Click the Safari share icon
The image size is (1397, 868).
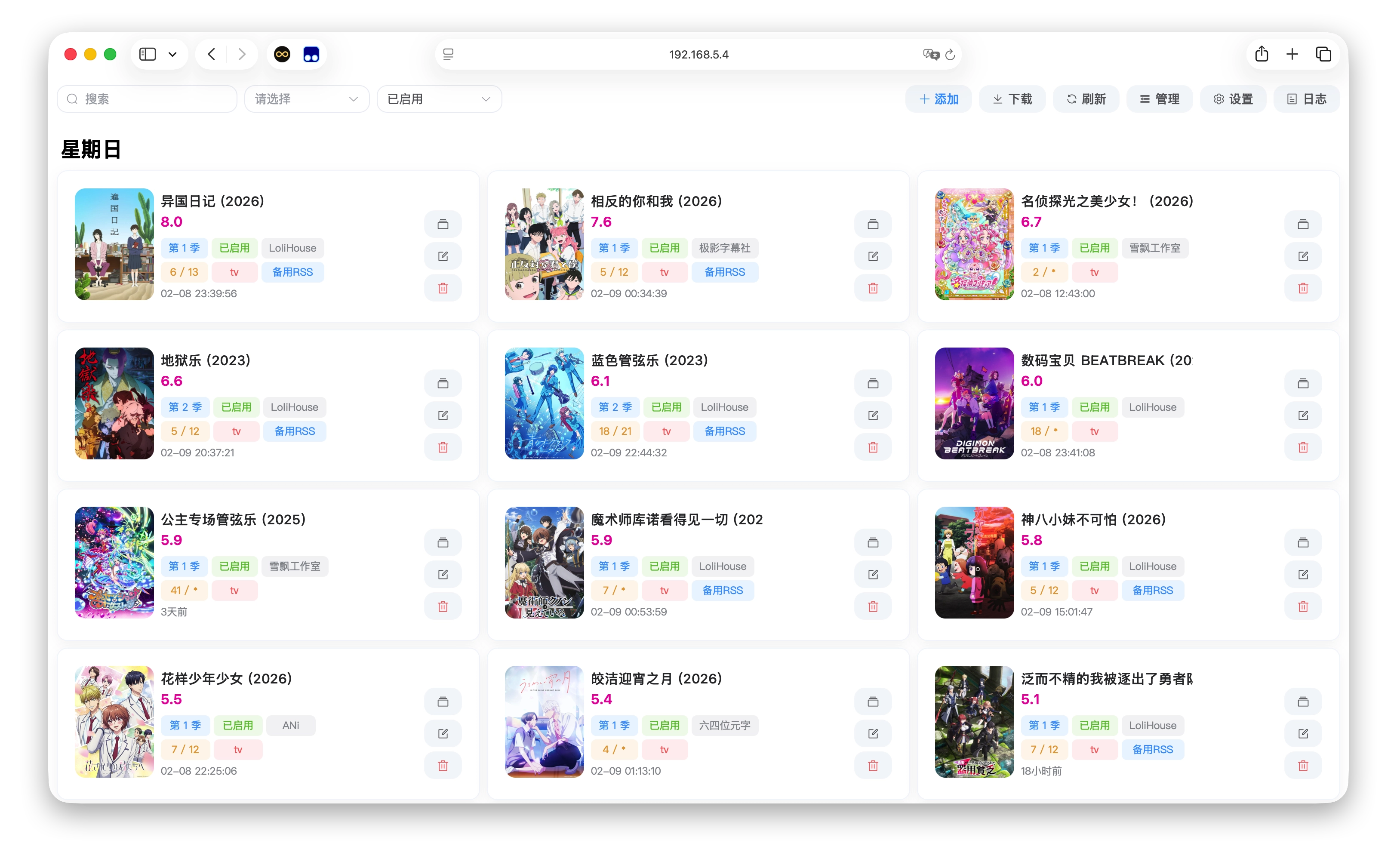(1261, 54)
